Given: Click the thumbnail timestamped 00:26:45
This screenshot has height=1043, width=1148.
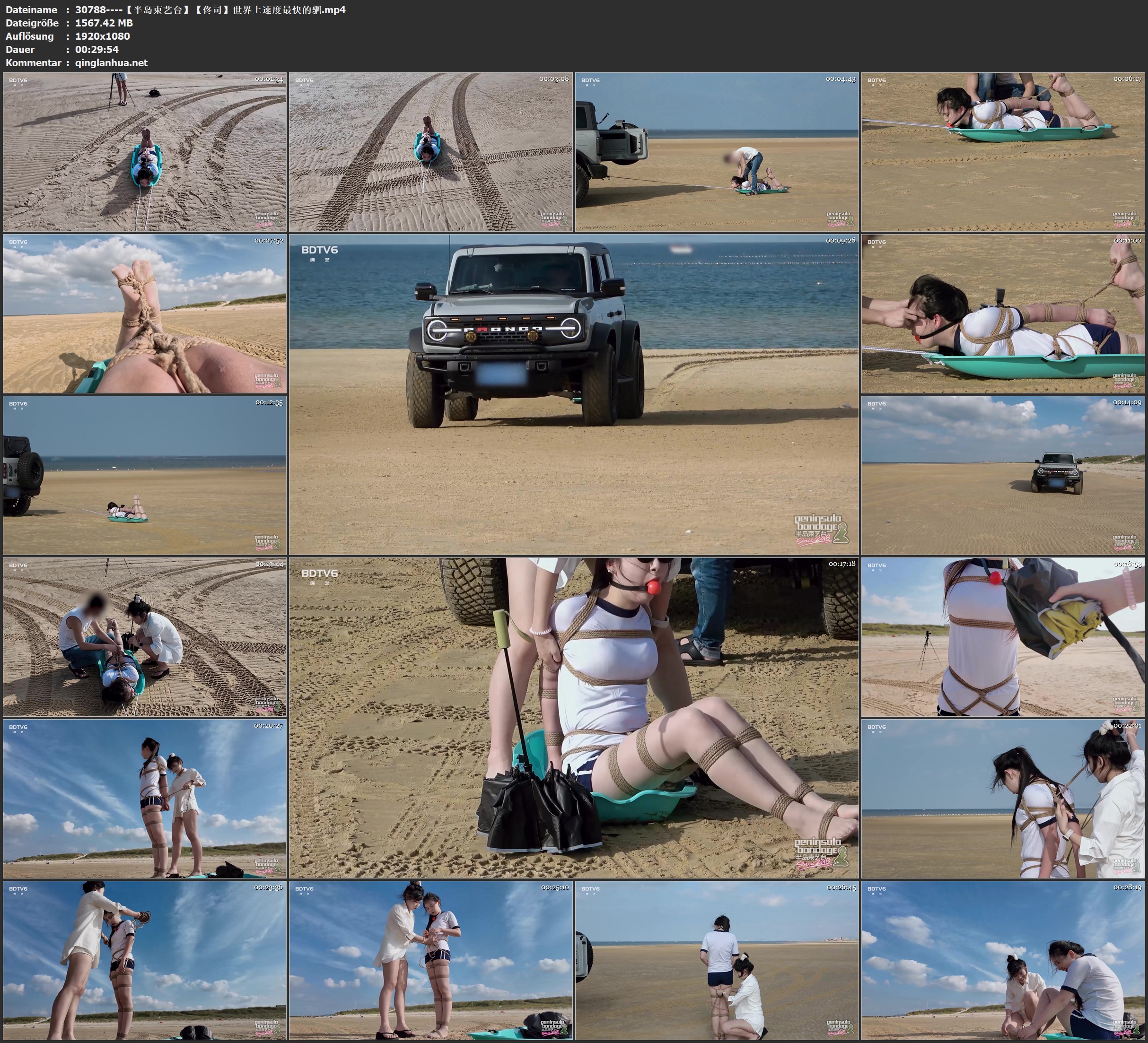Looking at the screenshot, I should click(717, 960).
